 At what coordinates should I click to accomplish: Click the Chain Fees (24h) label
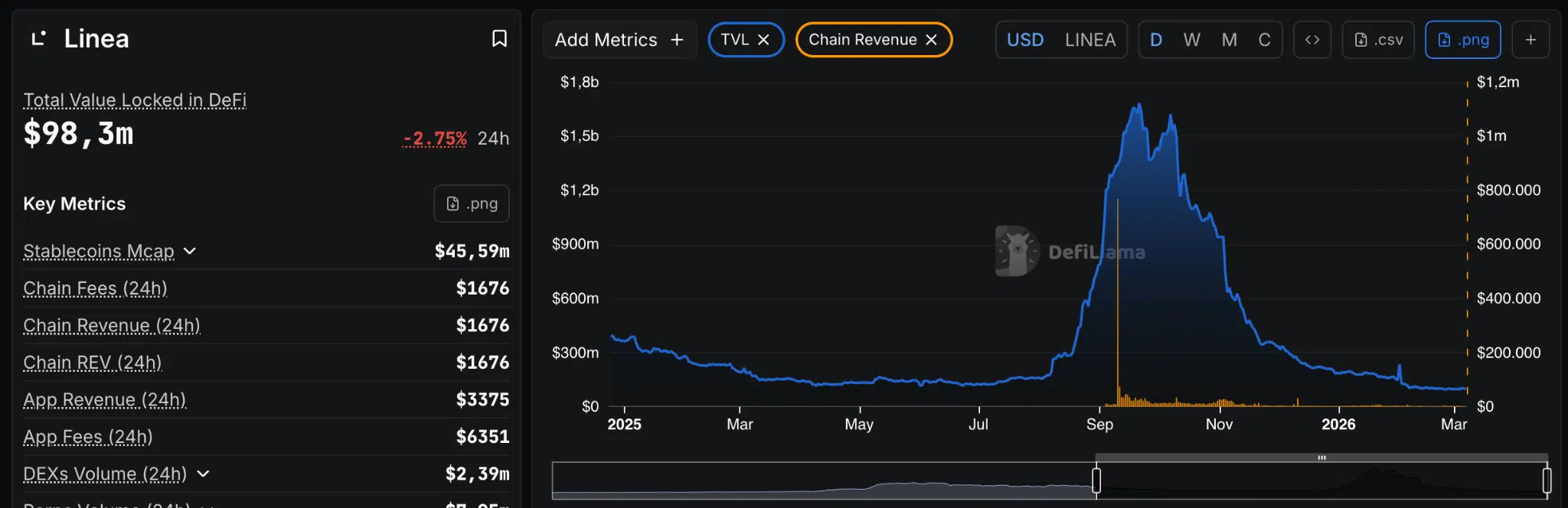95,288
